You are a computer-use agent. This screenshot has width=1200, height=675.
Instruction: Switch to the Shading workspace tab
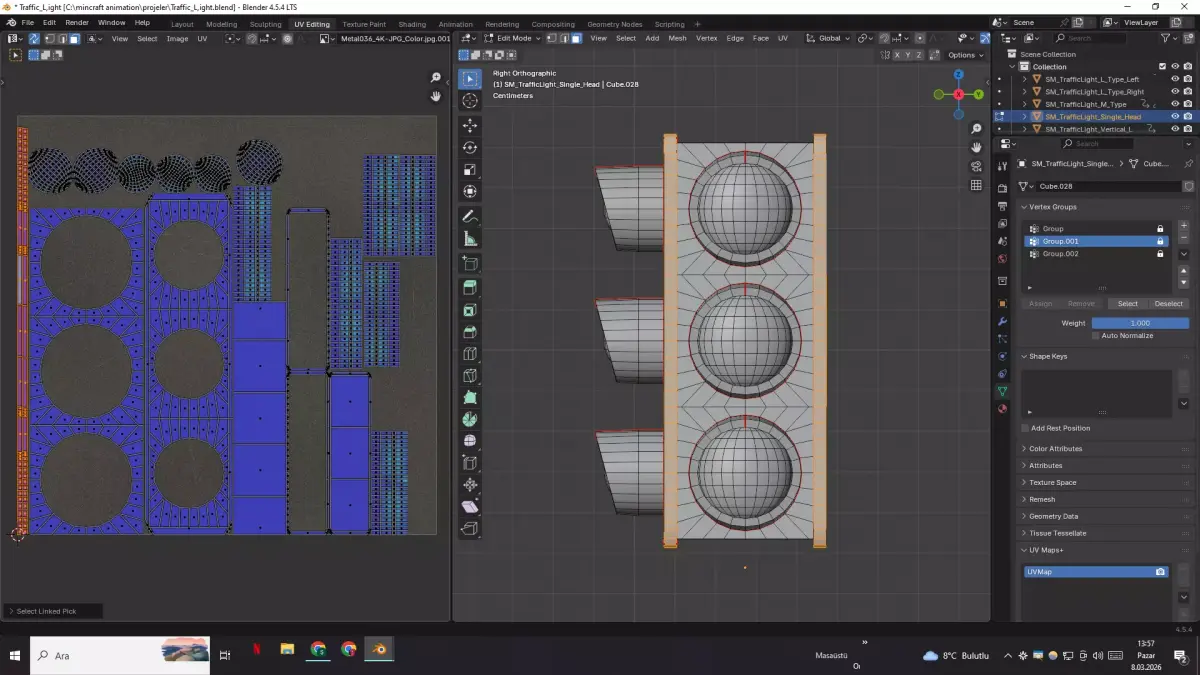(412, 24)
